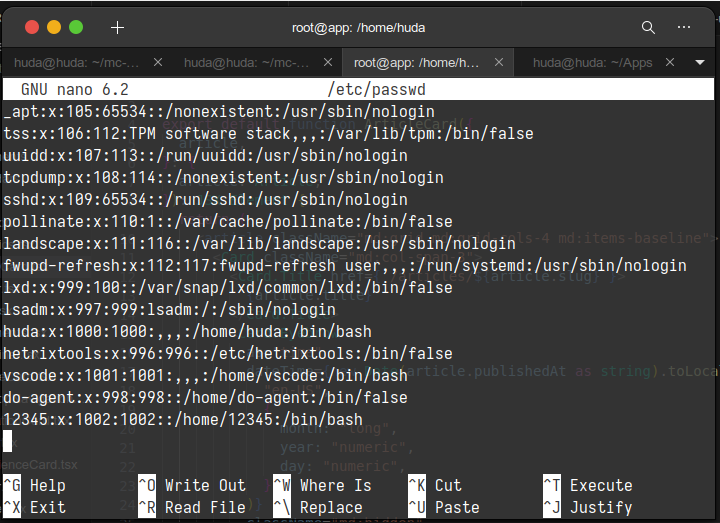This screenshot has height=523, width=720.
Task: Click the search magnifier icon in title bar
Action: click(648, 27)
